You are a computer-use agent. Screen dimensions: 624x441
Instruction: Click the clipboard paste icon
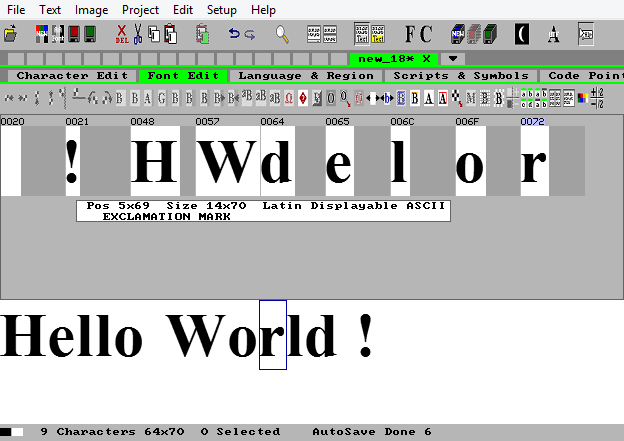coord(170,34)
